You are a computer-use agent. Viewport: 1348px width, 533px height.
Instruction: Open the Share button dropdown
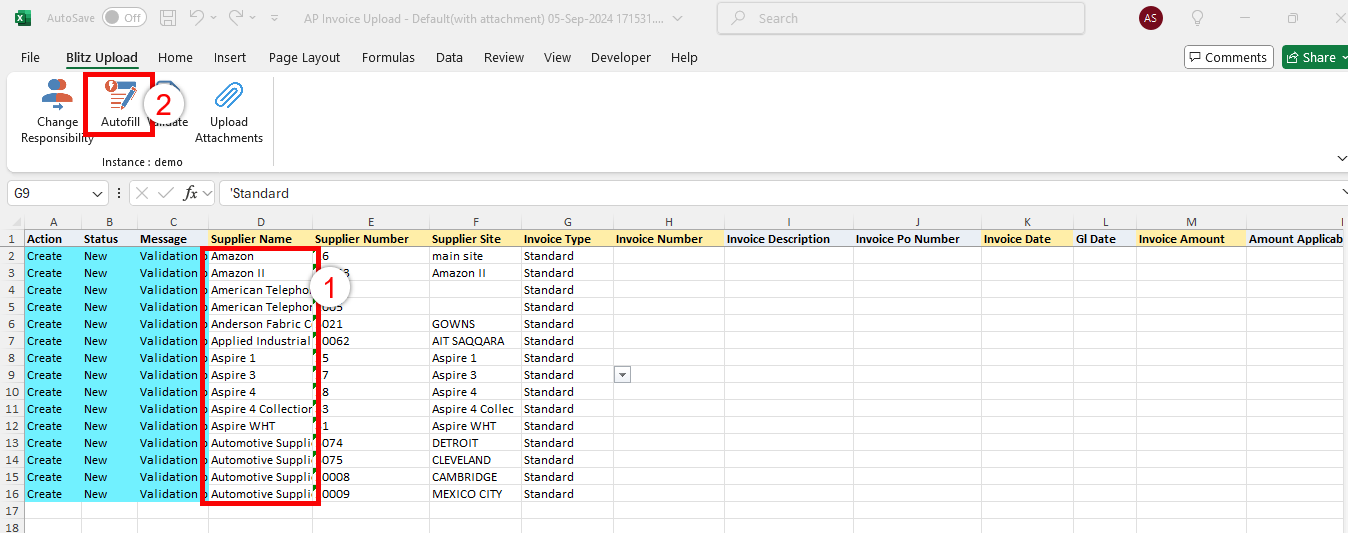1343,57
